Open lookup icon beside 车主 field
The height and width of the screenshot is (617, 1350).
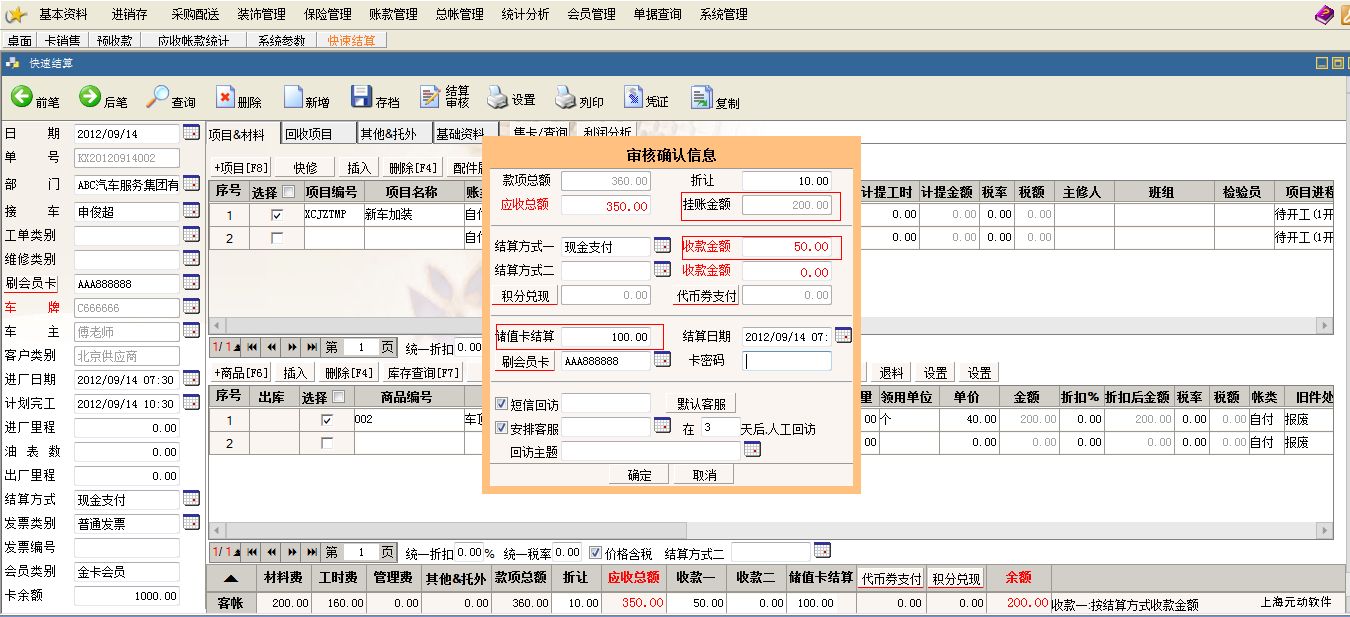pos(191,331)
